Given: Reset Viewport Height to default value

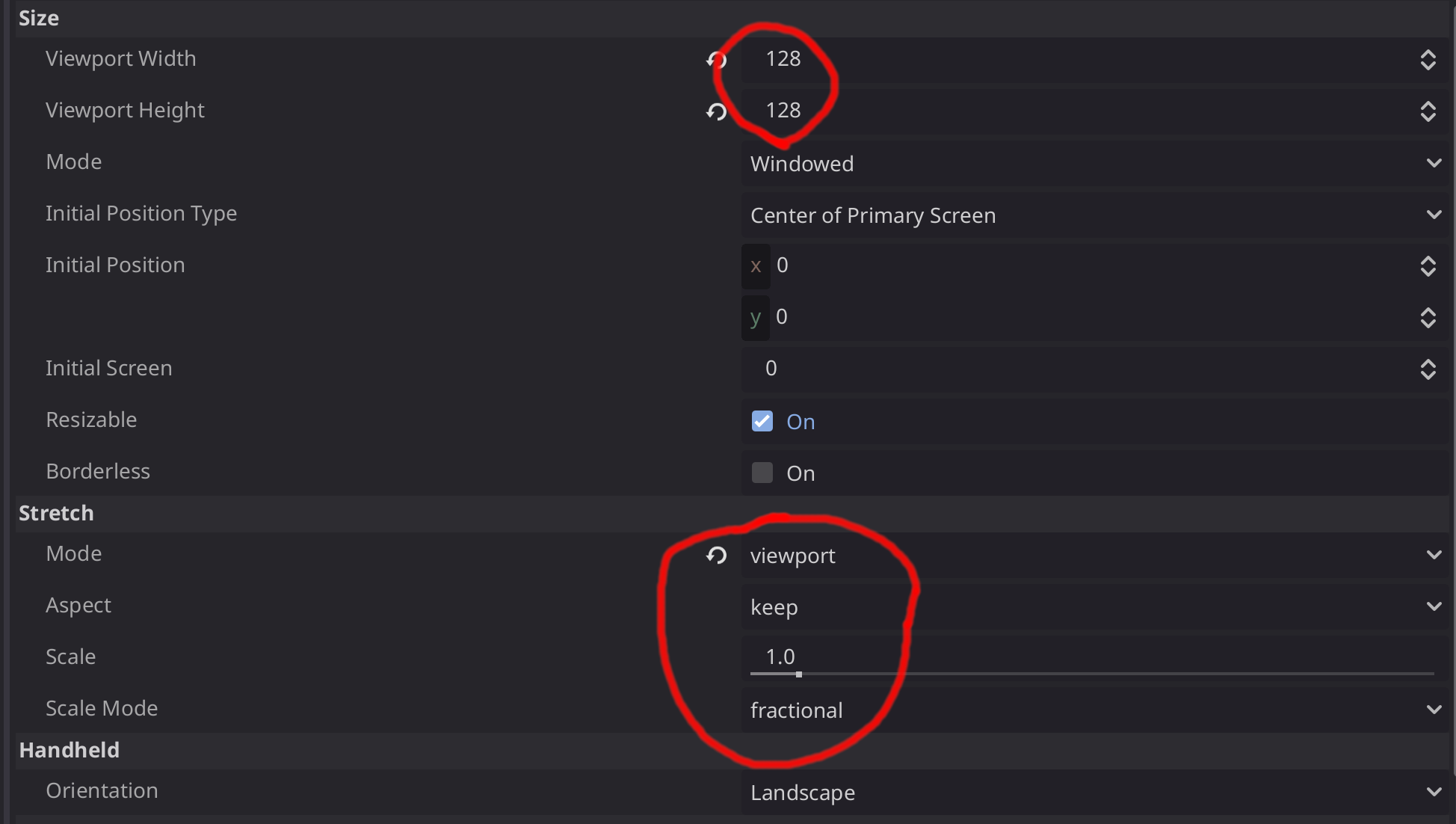Looking at the screenshot, I should tap(716, 111).
